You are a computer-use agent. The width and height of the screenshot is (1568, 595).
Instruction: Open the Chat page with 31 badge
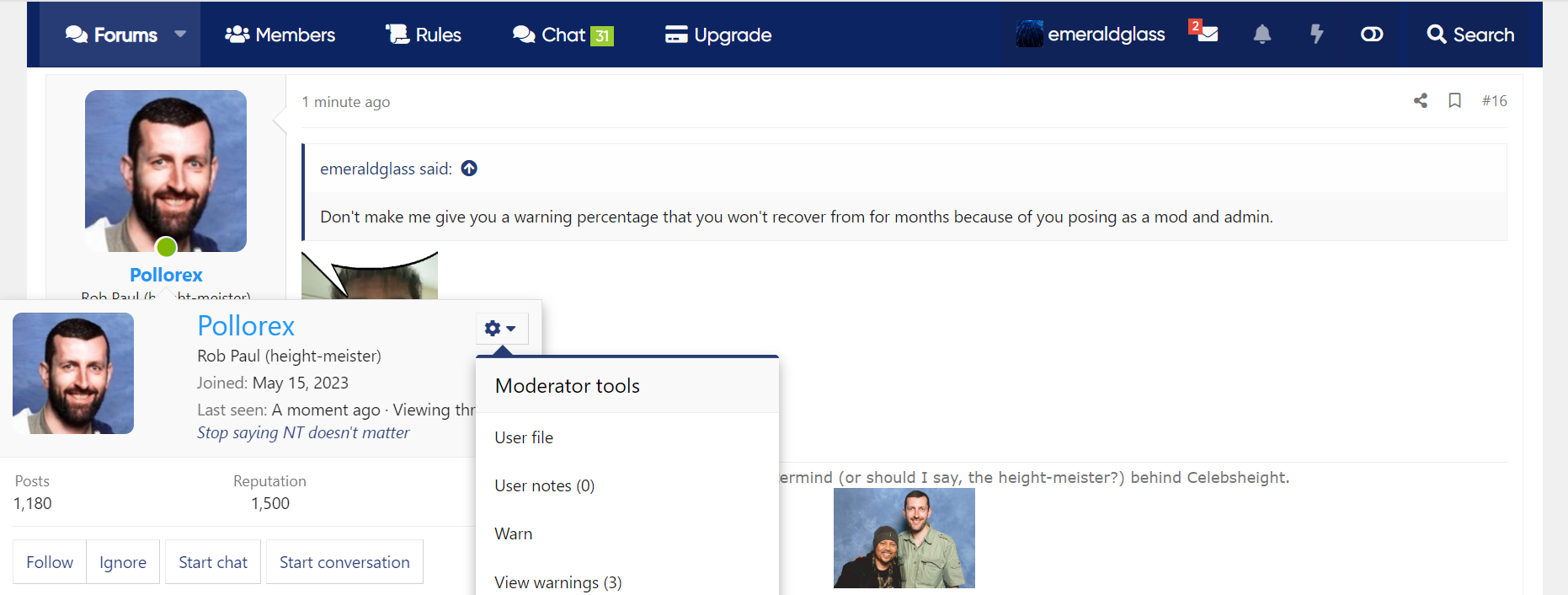pyautogui.click(x=563, y=35)
